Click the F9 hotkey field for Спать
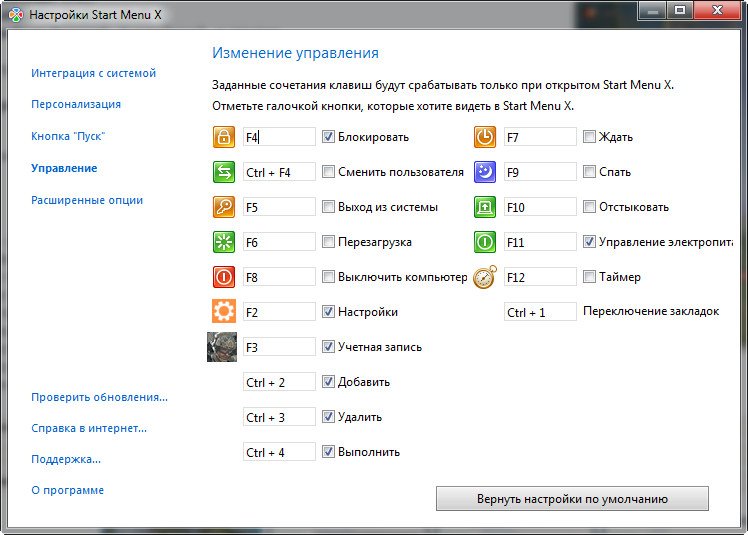This screenshot has width=748, height=535. [540, 172]
